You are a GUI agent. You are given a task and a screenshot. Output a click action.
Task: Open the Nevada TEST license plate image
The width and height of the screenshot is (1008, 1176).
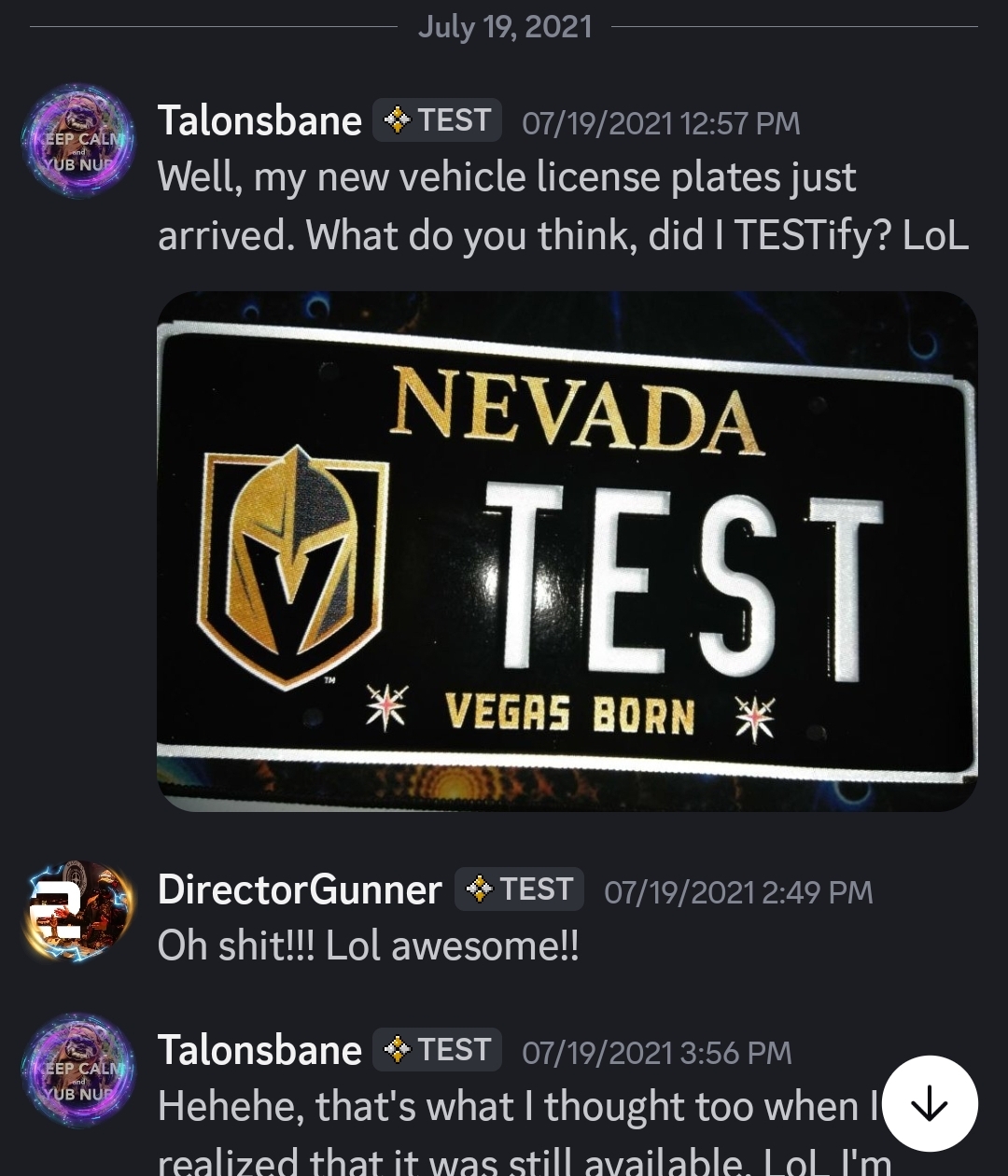click(567, 551)
